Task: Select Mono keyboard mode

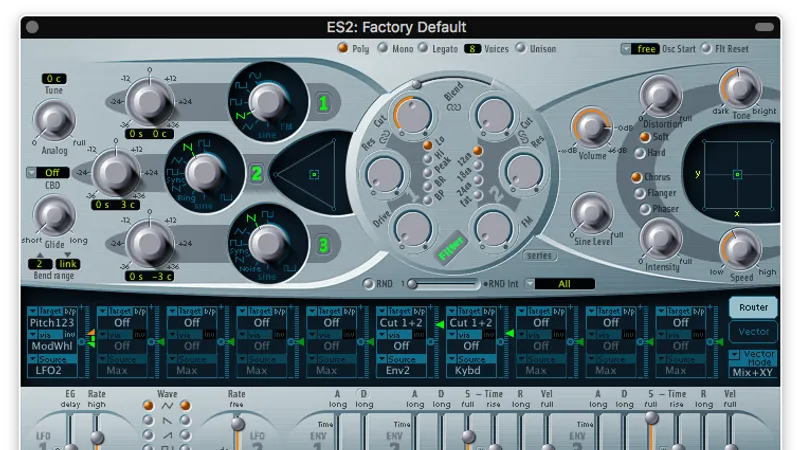Action: click(x=382, y=48)
